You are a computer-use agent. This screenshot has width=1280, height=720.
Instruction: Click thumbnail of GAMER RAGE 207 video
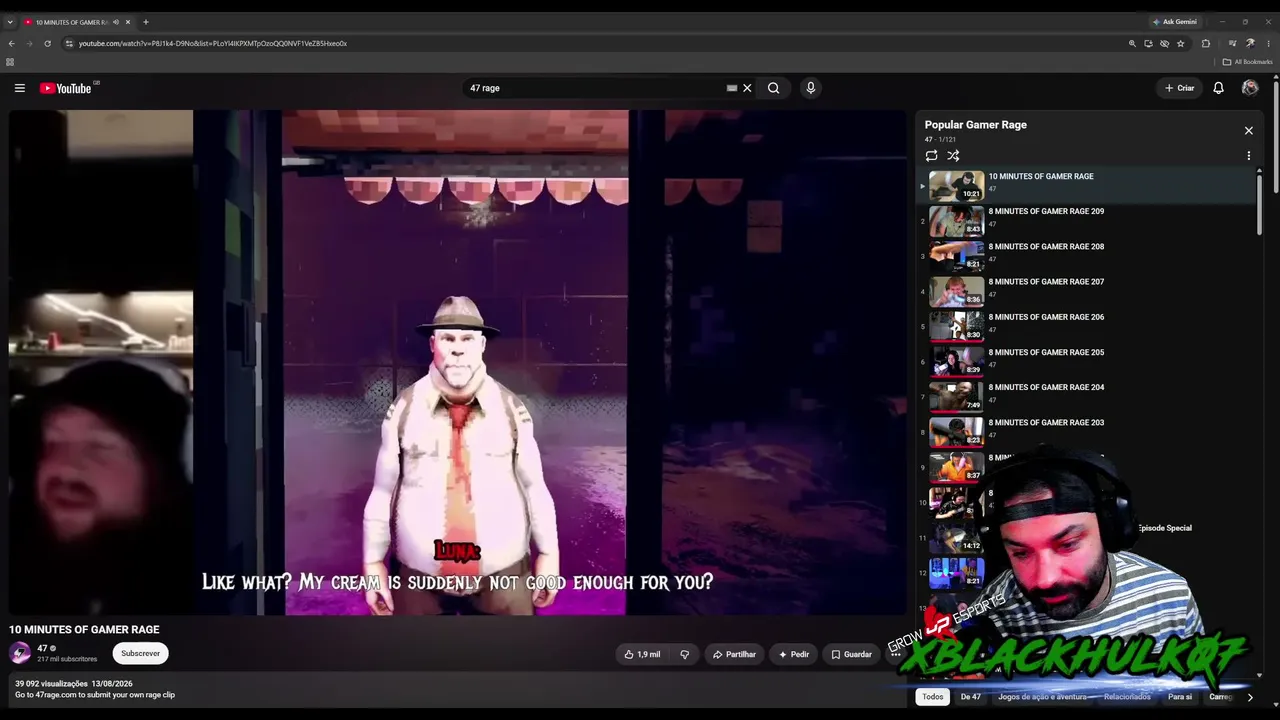957,291
